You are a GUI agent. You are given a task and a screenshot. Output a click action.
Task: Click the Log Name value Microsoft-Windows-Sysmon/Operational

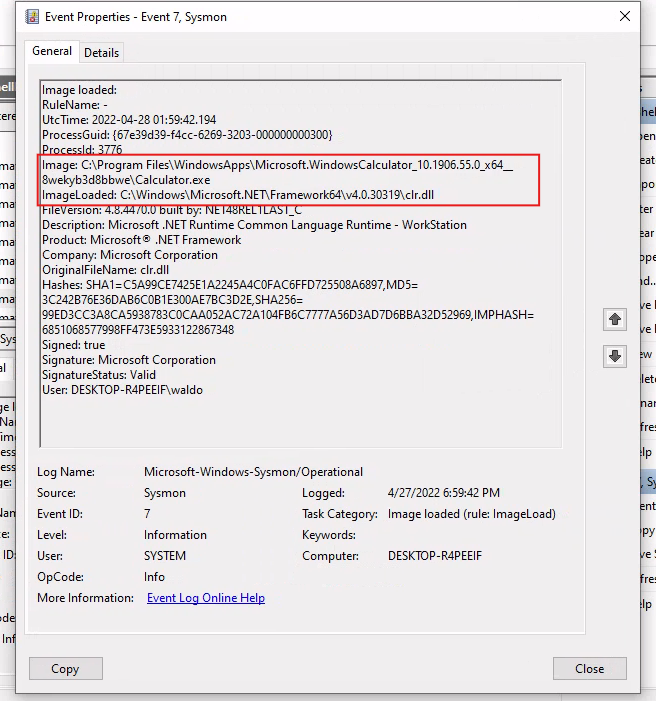point(254,472)
